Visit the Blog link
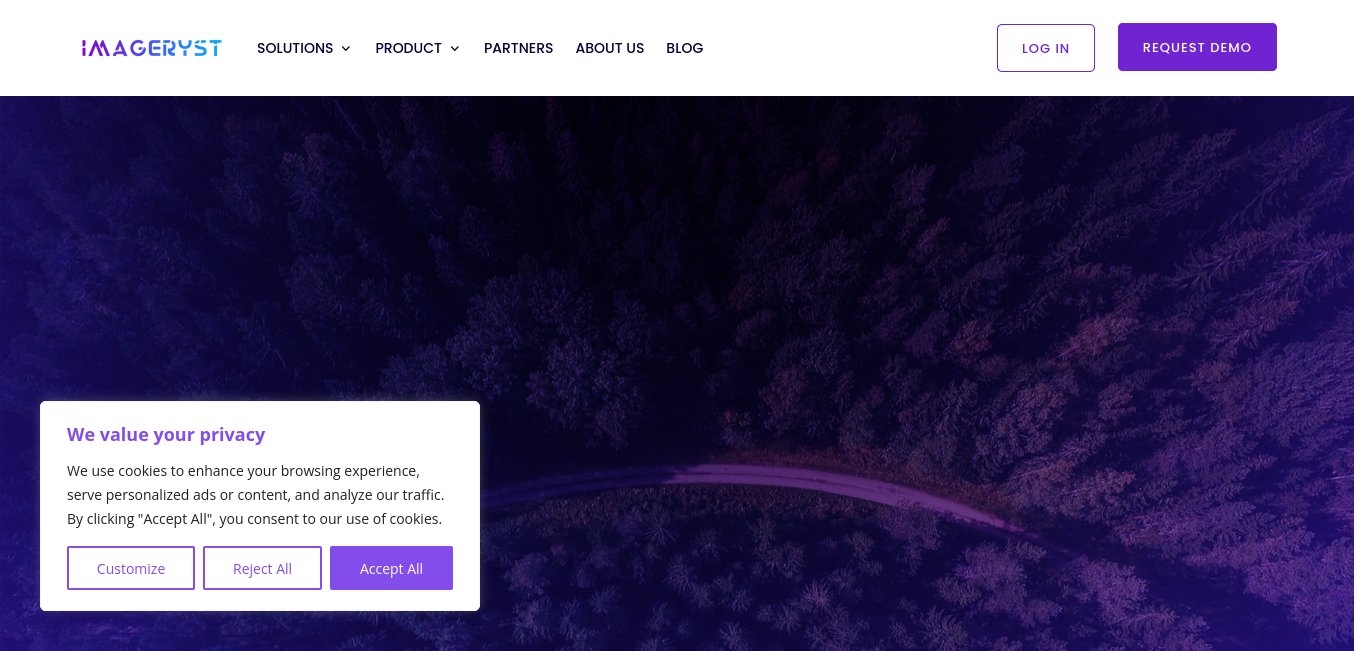 [685, 48]
